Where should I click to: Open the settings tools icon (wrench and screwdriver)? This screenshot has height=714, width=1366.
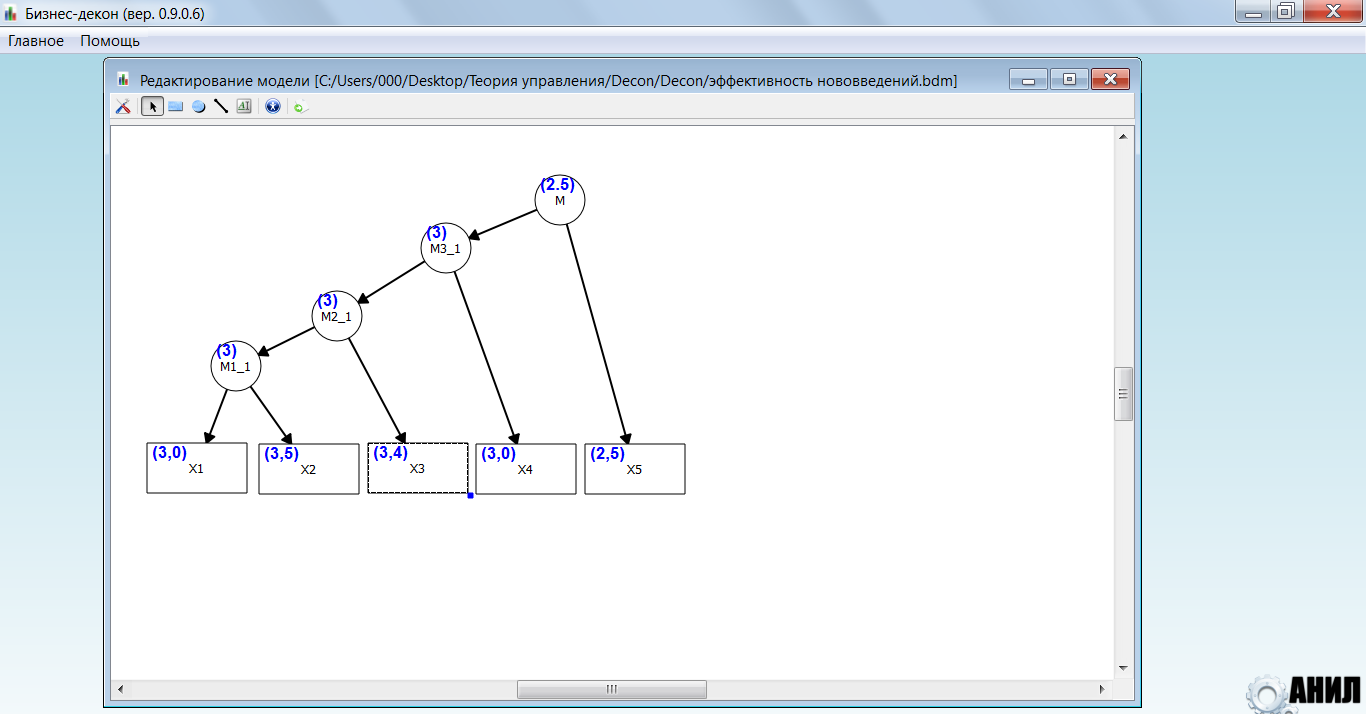pos(123,106)
